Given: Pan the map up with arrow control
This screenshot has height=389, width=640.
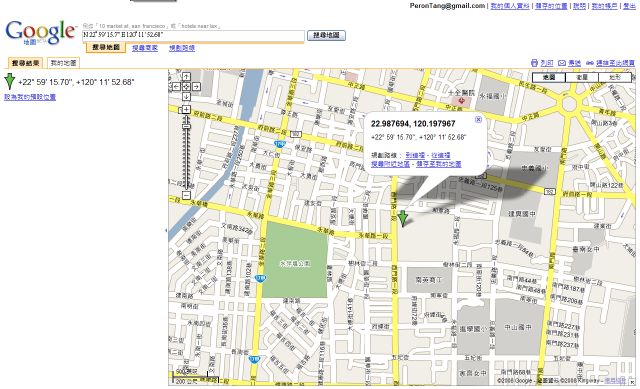Looking at the screenshot, I should pos(186,76).
